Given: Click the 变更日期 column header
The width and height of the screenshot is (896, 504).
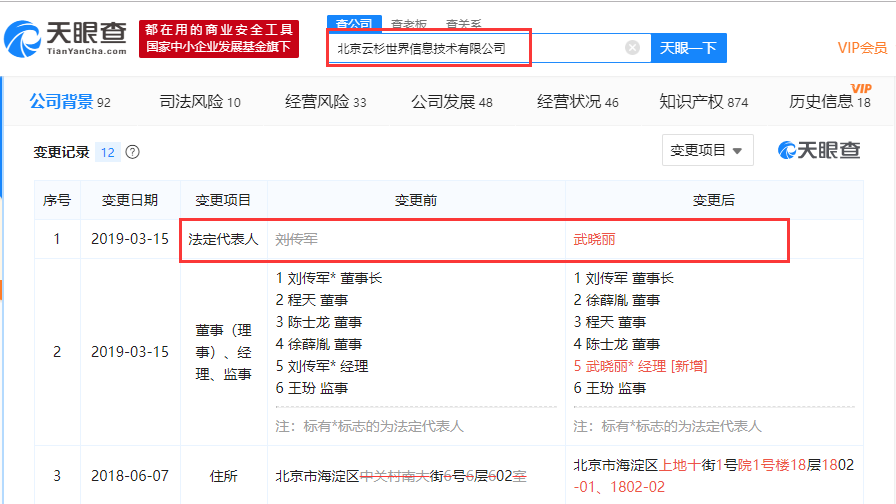Looking at the screenshot, I should (x=130, y=200).
